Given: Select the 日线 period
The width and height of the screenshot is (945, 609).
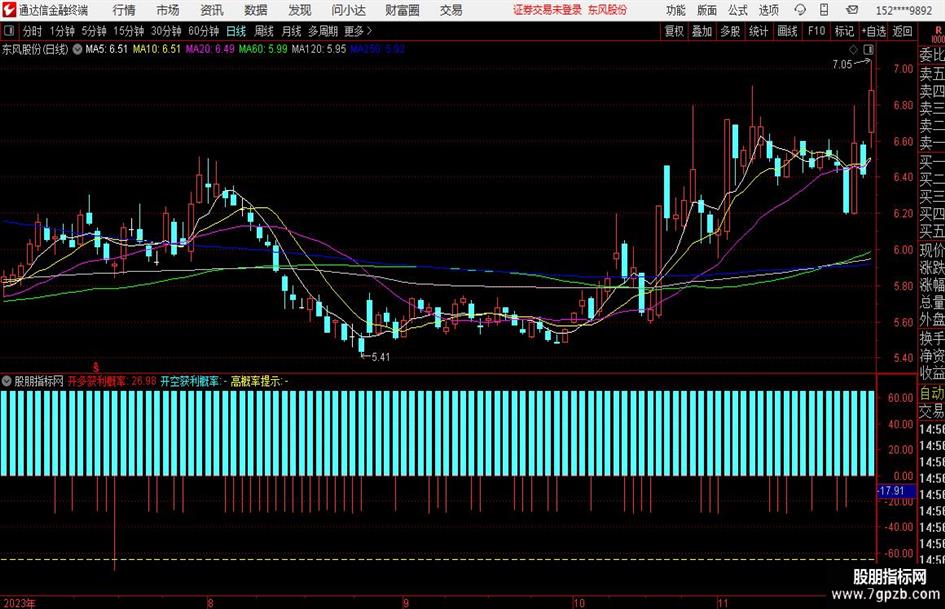Looking at the screenshot, I should coord(236,31).
